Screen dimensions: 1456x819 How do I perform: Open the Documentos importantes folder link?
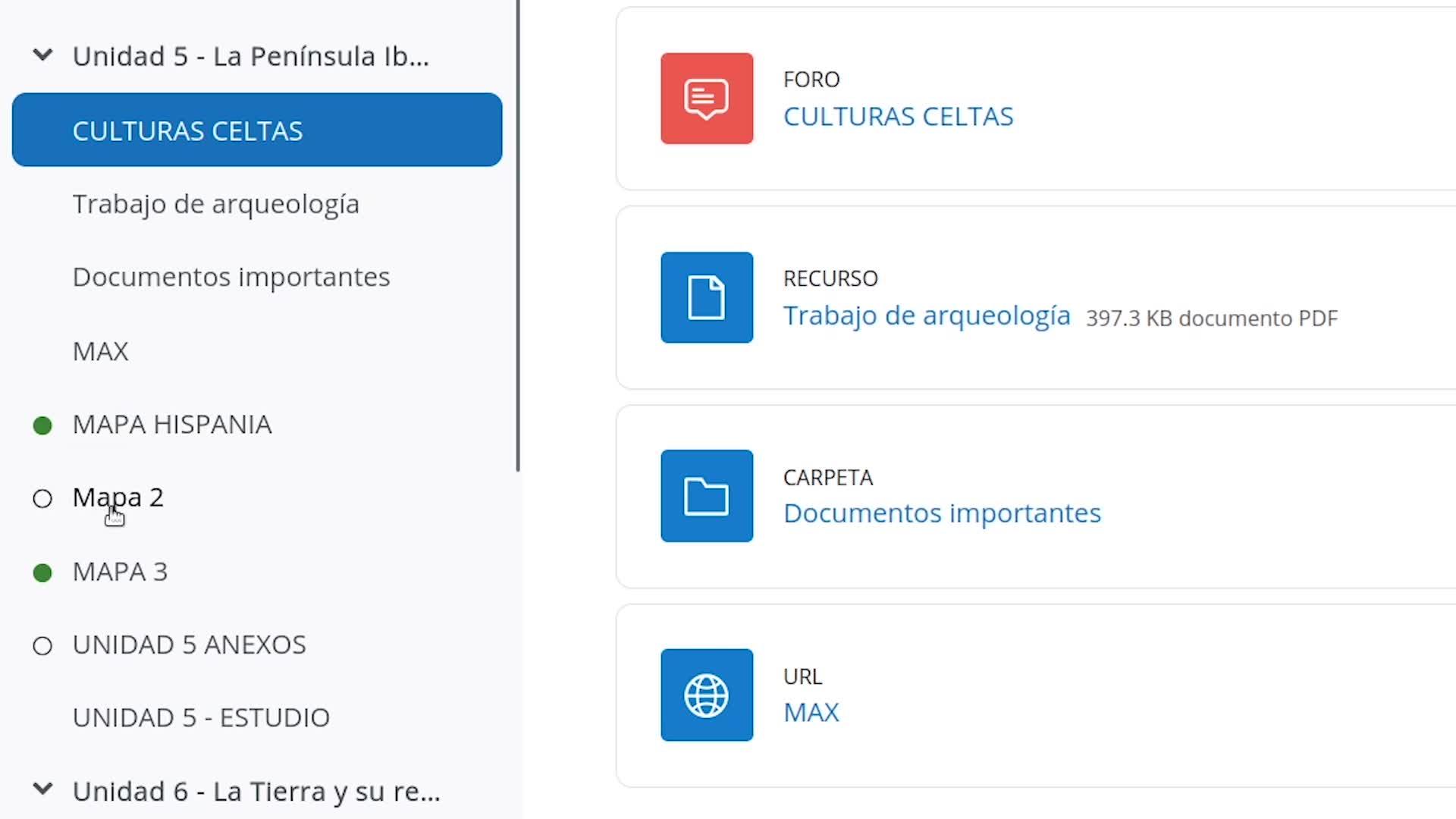(x=941, y=513)
